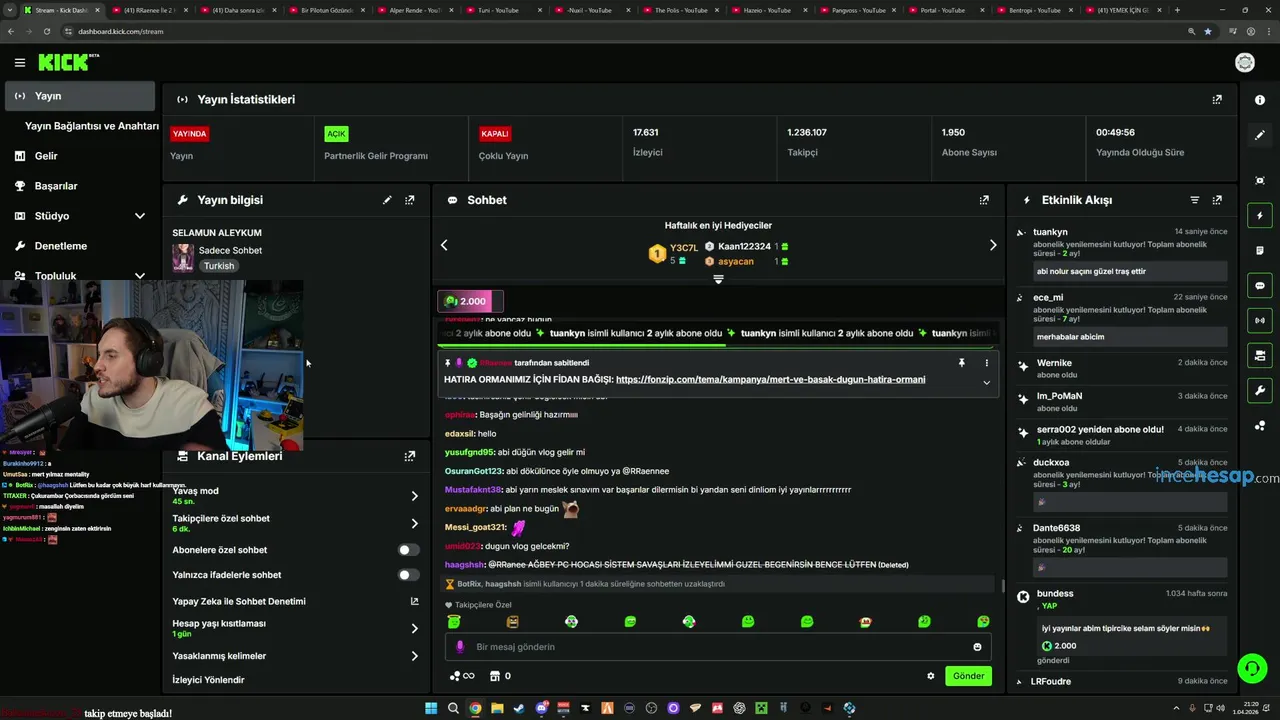This screenshot has width=1280, height=720.
Task: Expand the Stüdyo sidebar section
Action: pyautogui.click(x=140, y=216)
